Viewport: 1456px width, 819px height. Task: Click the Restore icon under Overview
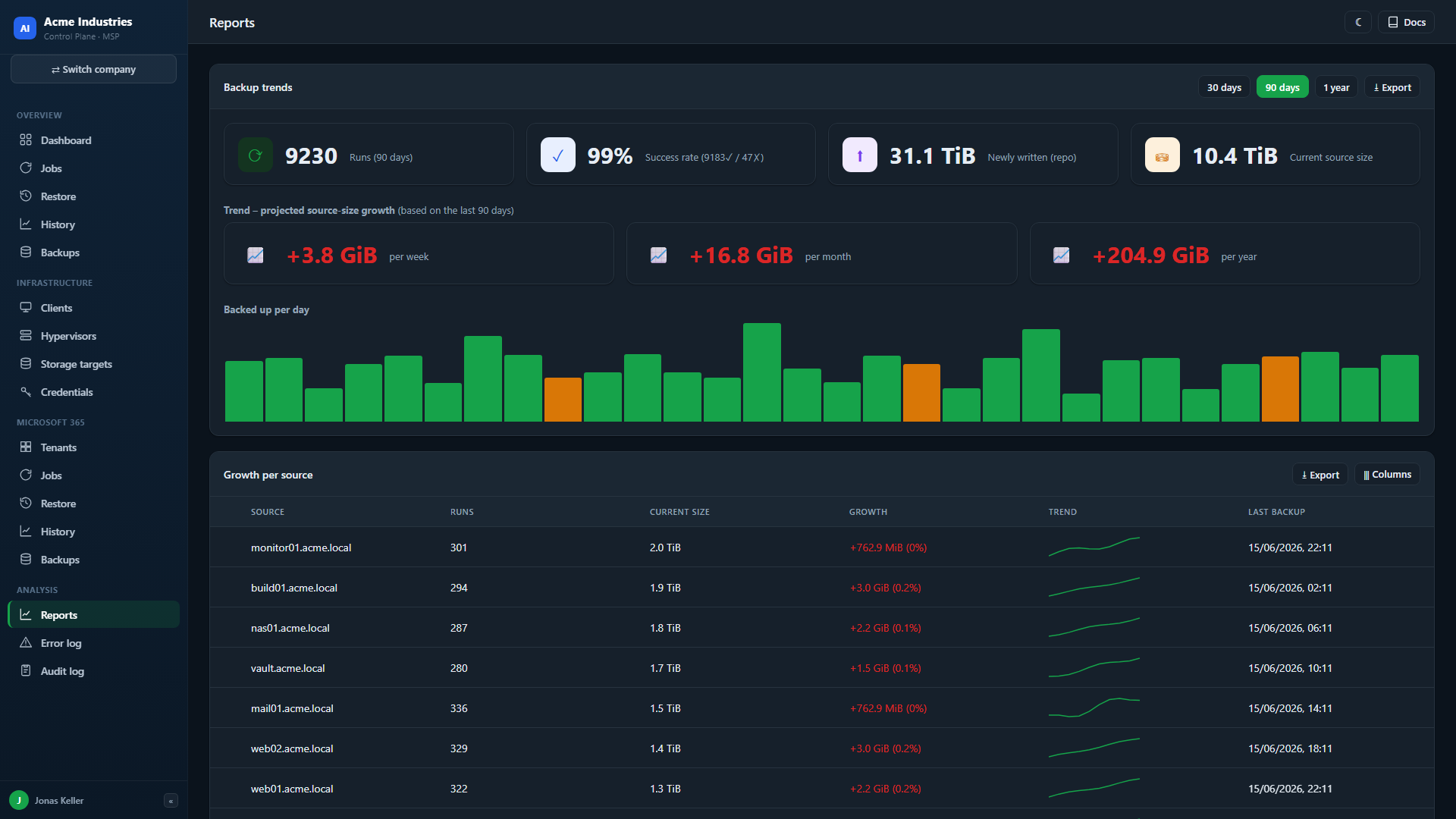click(26, 196)
